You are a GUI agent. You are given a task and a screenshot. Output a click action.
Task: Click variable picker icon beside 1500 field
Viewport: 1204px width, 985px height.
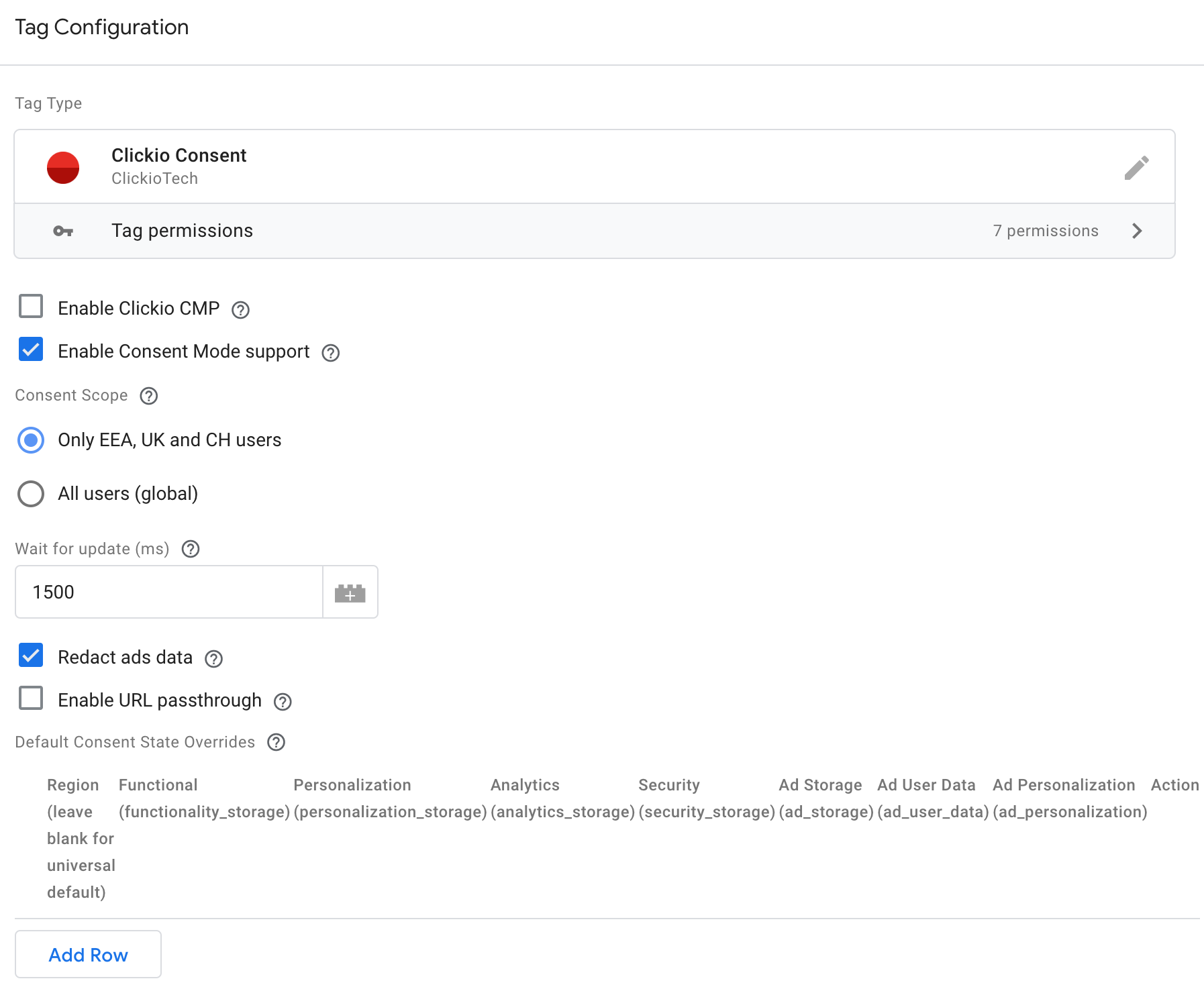click(350, 592)
